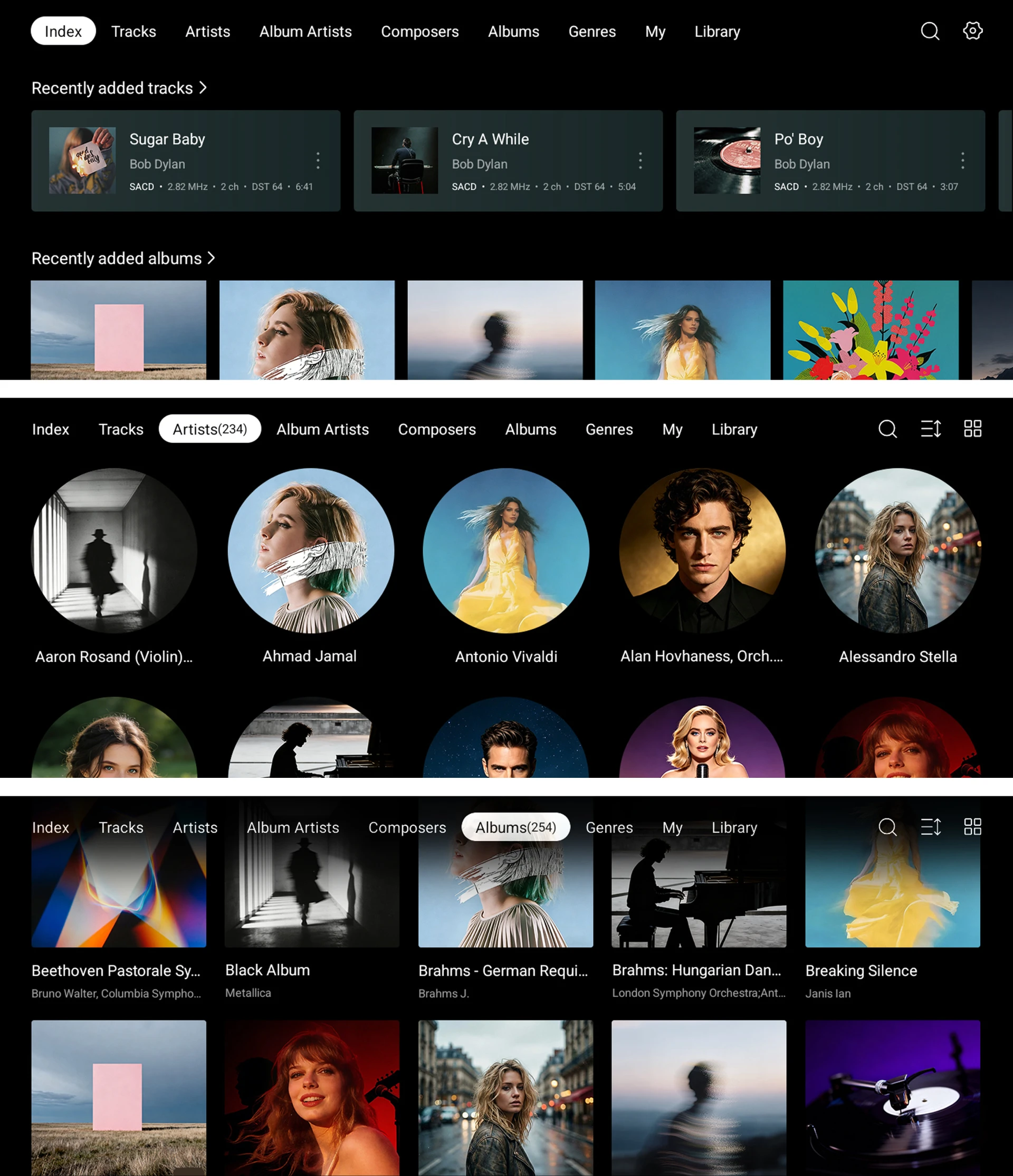Select the highlighted Index tab
1013x1176 pixels.
(63, 31)
